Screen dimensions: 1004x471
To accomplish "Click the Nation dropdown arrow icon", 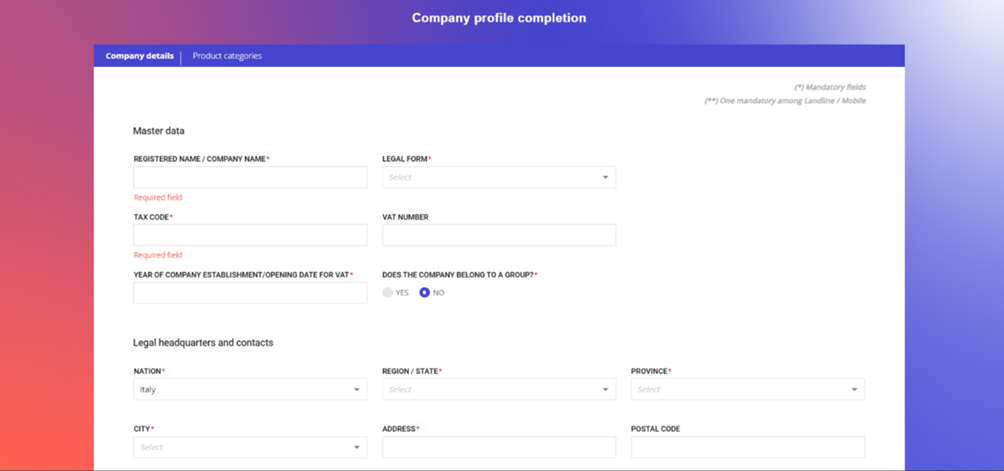I will [x=356, y=390].
